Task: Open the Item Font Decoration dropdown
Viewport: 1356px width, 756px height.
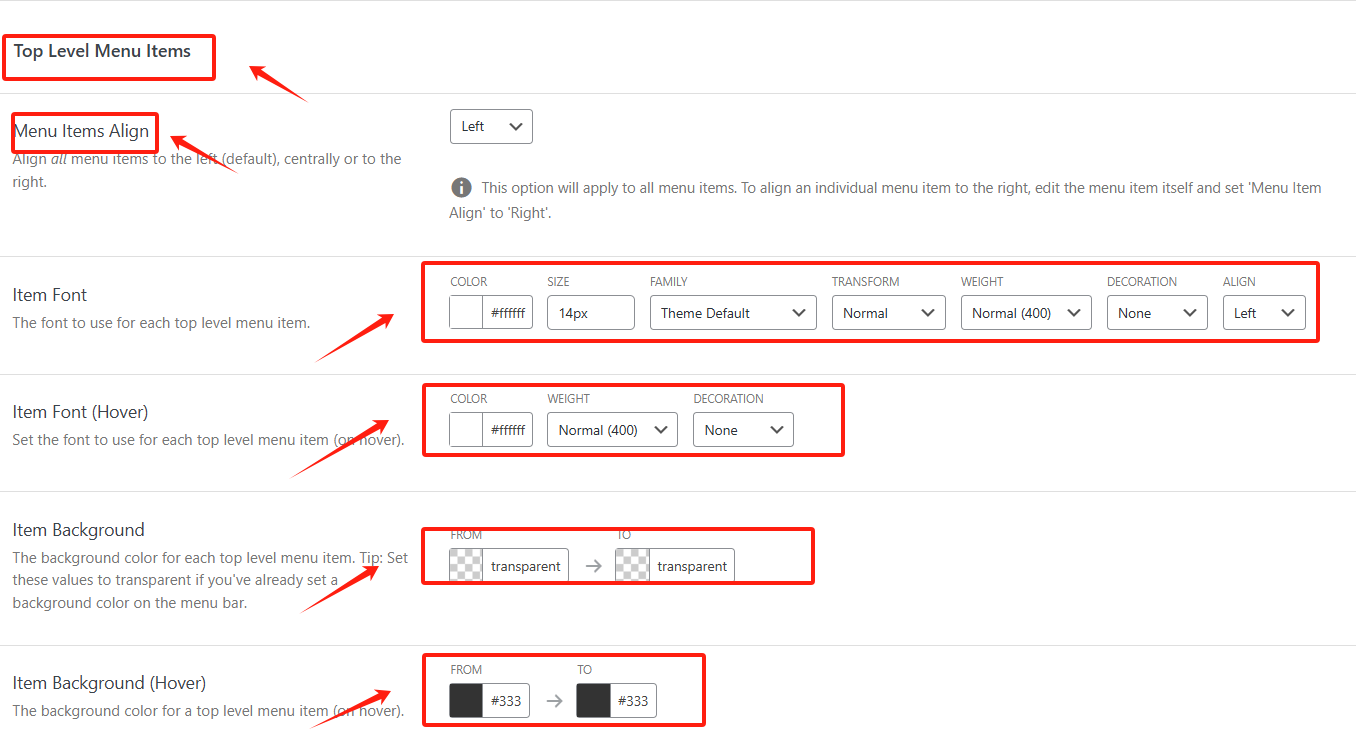Action: 1157,313
